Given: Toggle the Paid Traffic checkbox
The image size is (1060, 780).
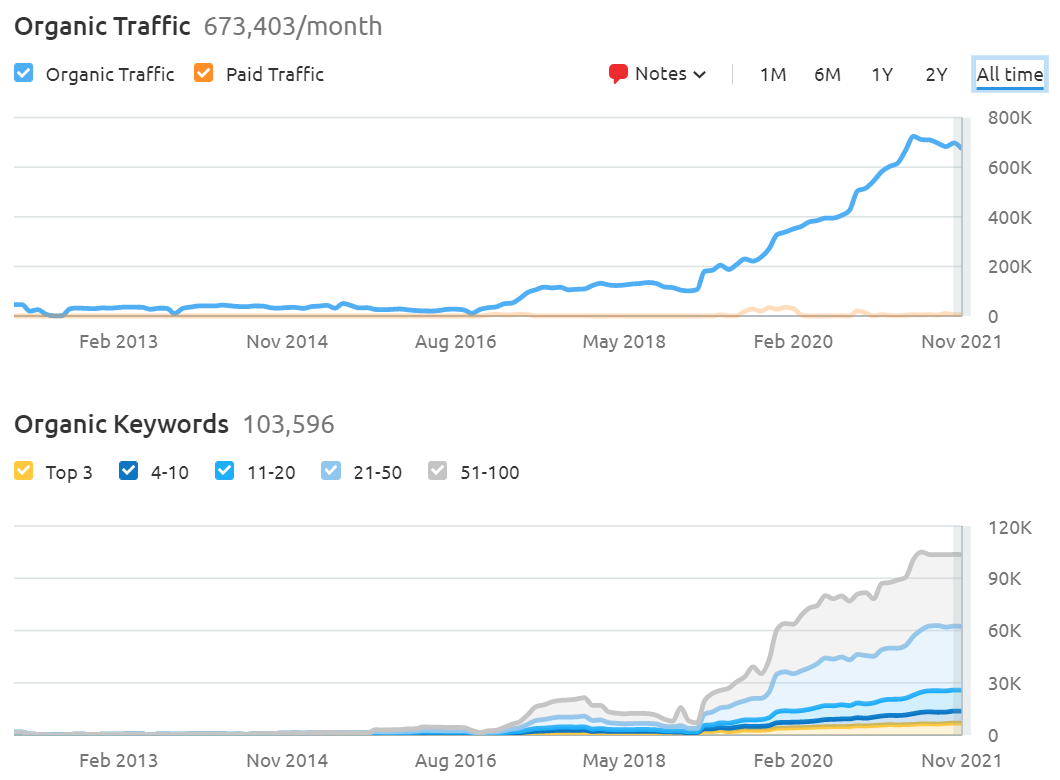Looking at the screenshot, I should (204, 73).
